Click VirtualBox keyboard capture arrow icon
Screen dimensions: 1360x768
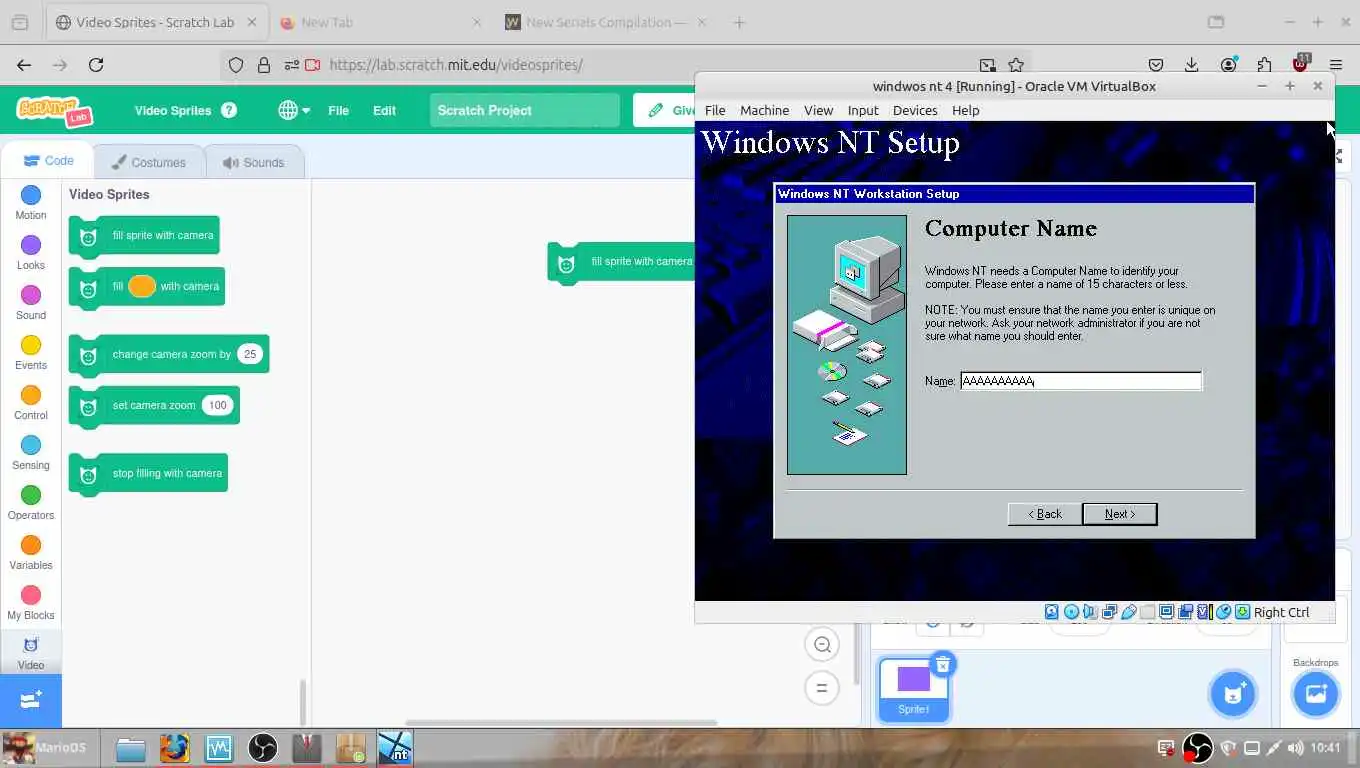[x=1242, y=612]
